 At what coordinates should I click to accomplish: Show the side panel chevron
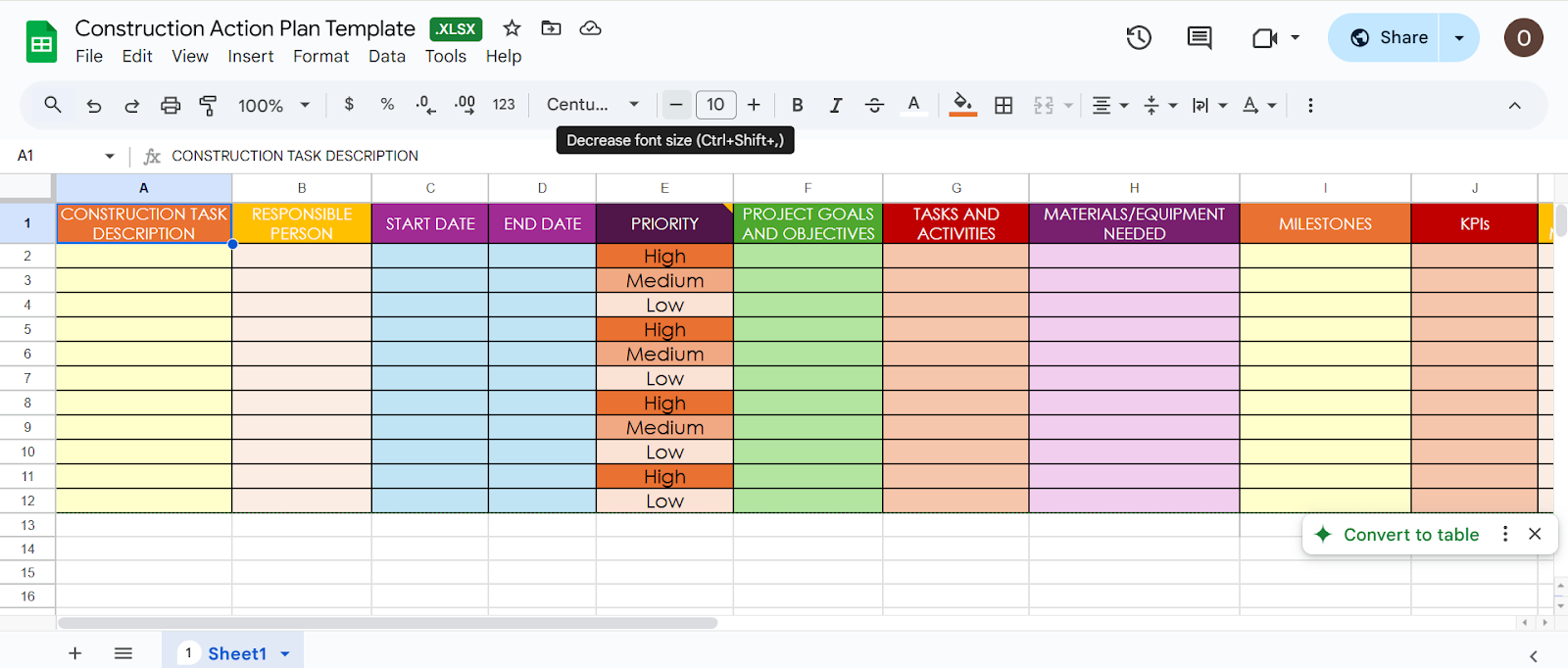pos(1534,656)
